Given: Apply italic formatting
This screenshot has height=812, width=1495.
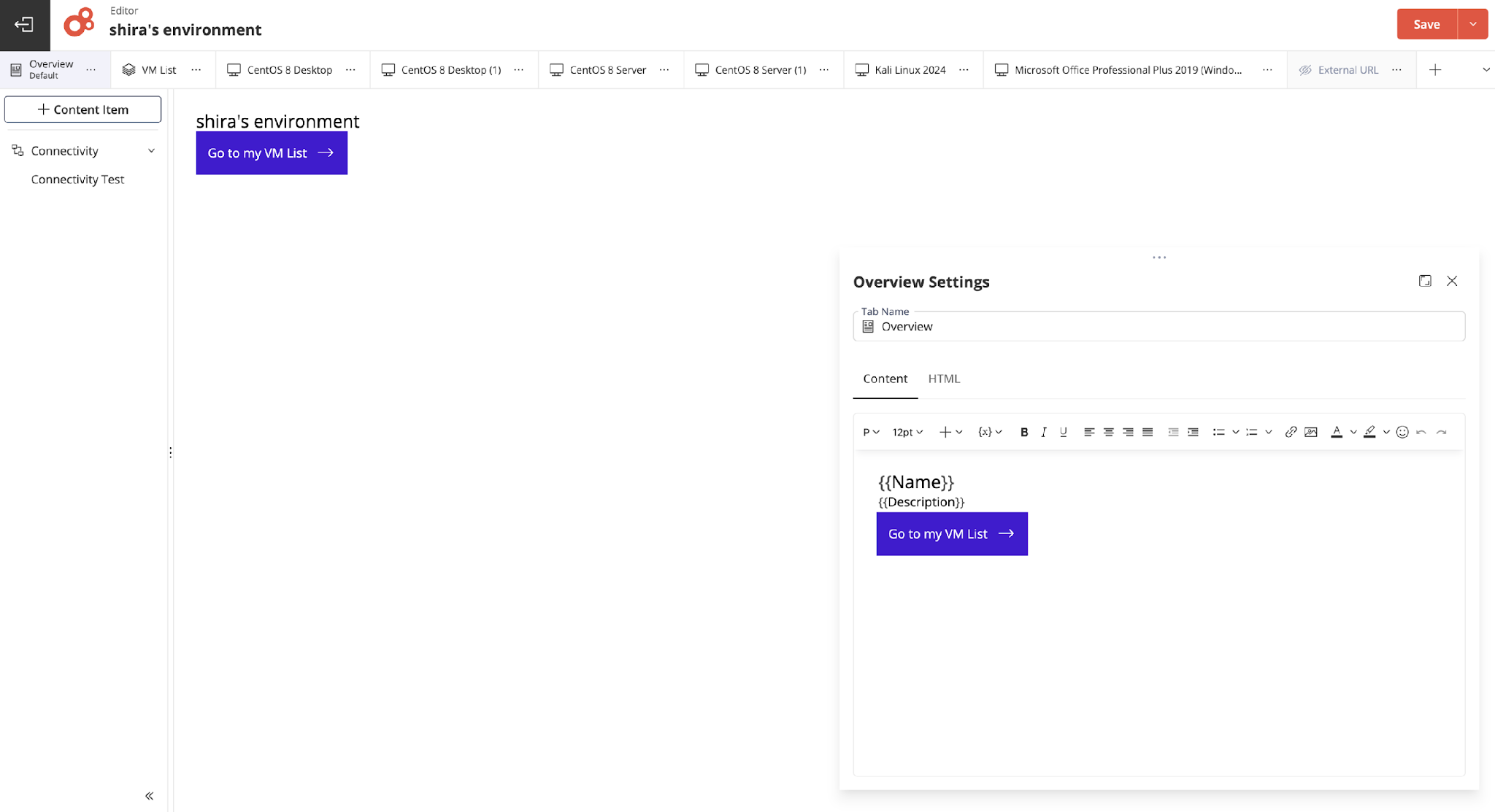Looking at the screenshot, I should pyautogui.click(x=1044, y=432).
